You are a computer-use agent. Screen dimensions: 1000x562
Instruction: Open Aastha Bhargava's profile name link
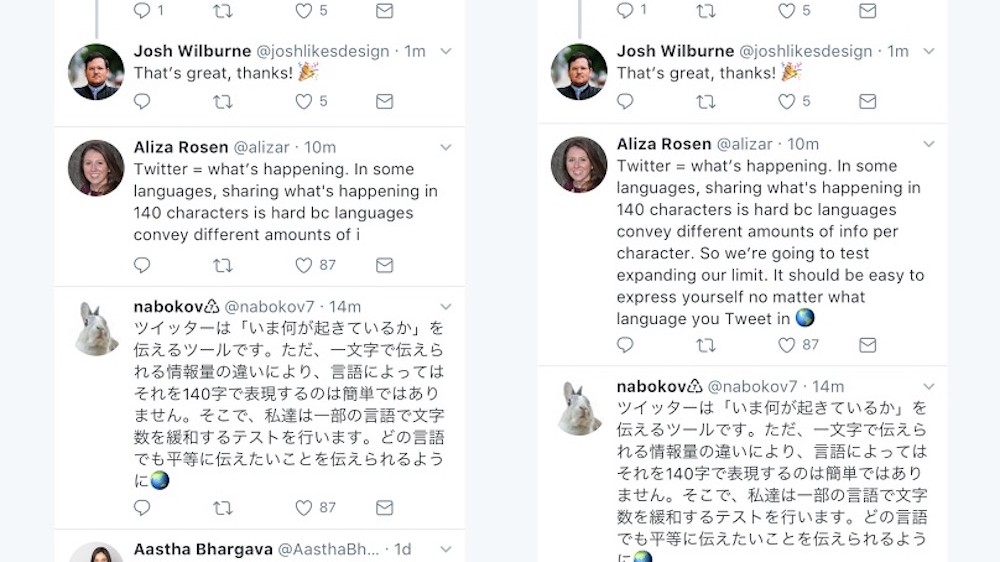point(202,550)
